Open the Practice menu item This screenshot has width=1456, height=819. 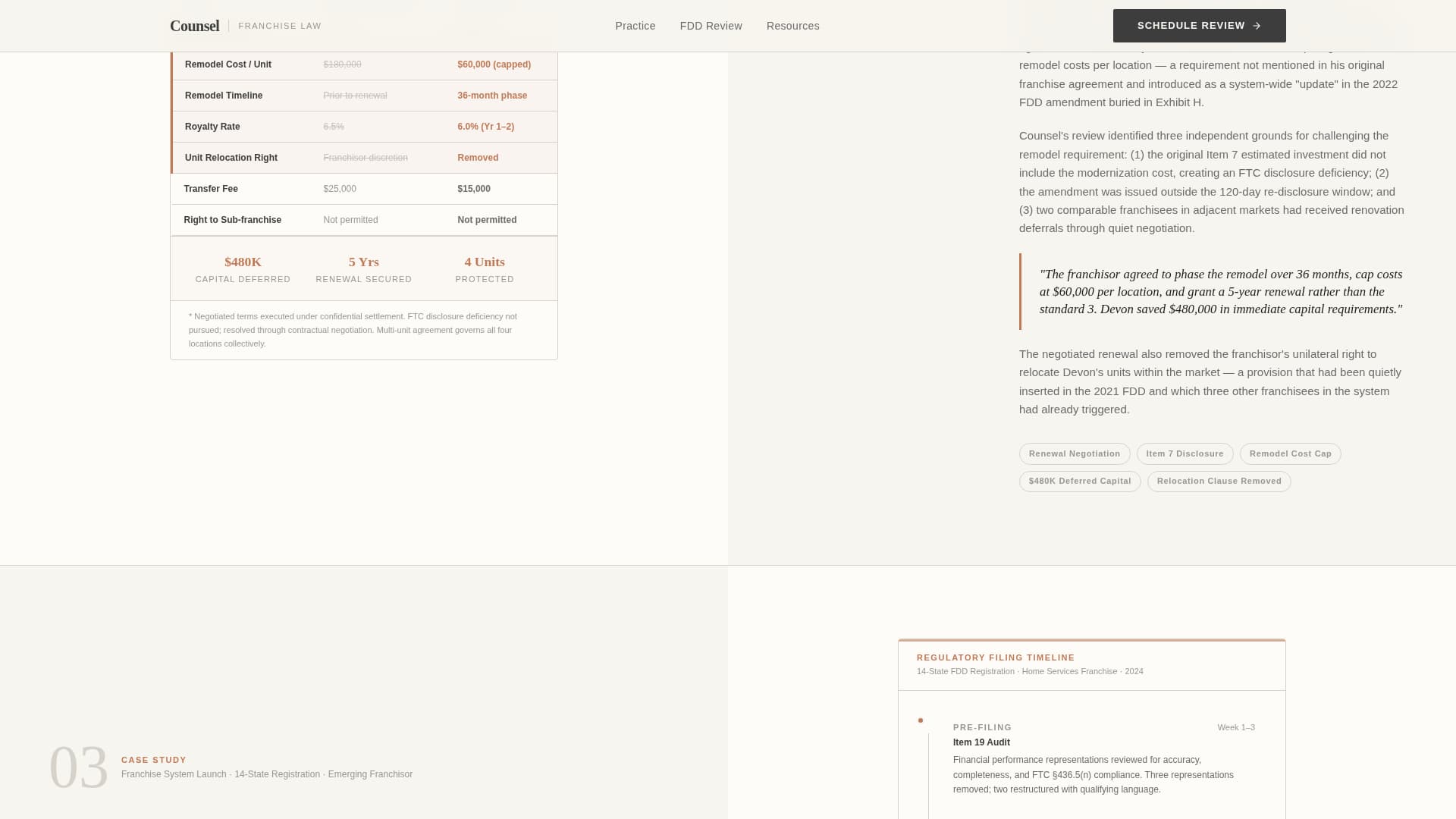coord(635,25)
